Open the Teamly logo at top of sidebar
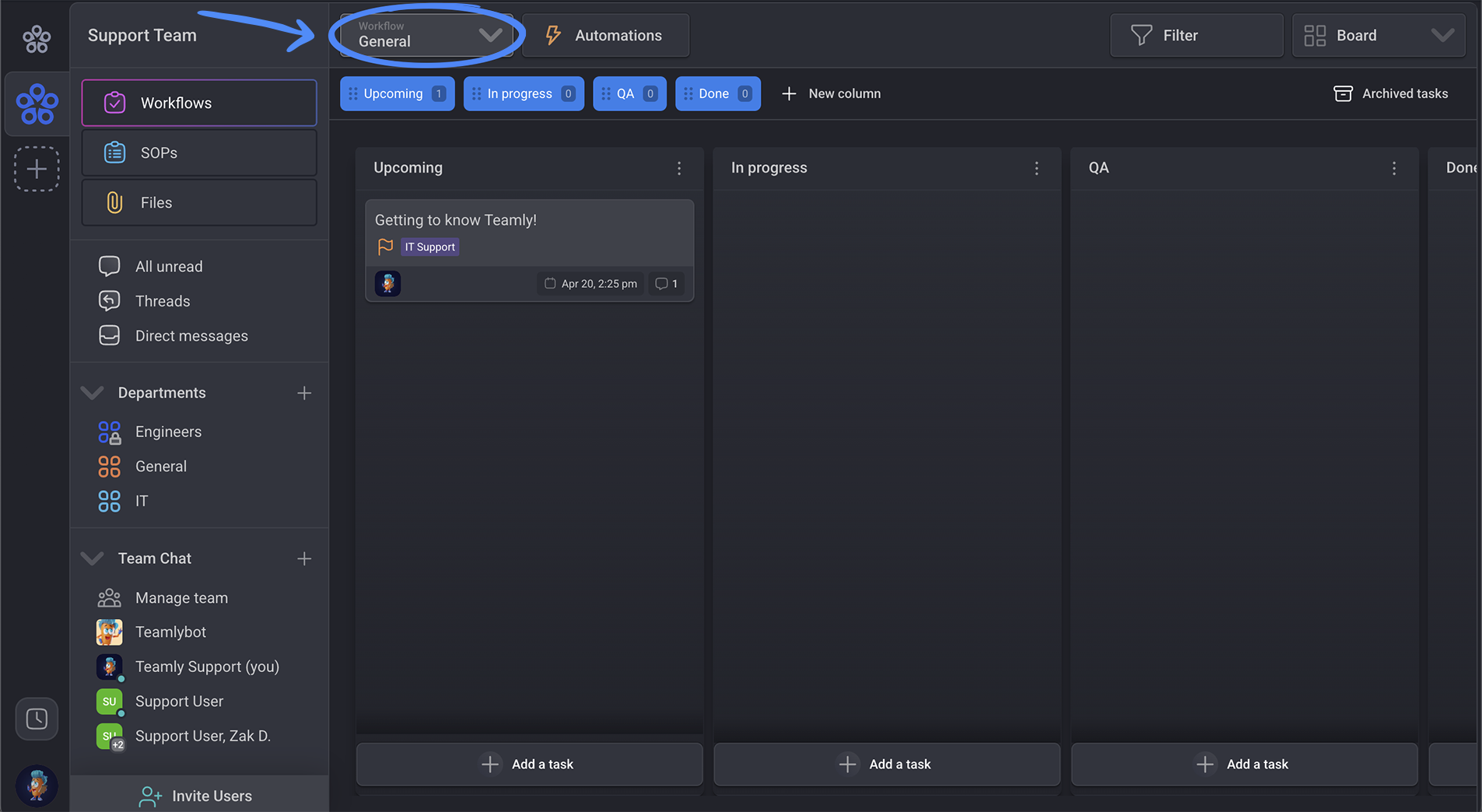The image size is (1482, 812). coord(37,38)
